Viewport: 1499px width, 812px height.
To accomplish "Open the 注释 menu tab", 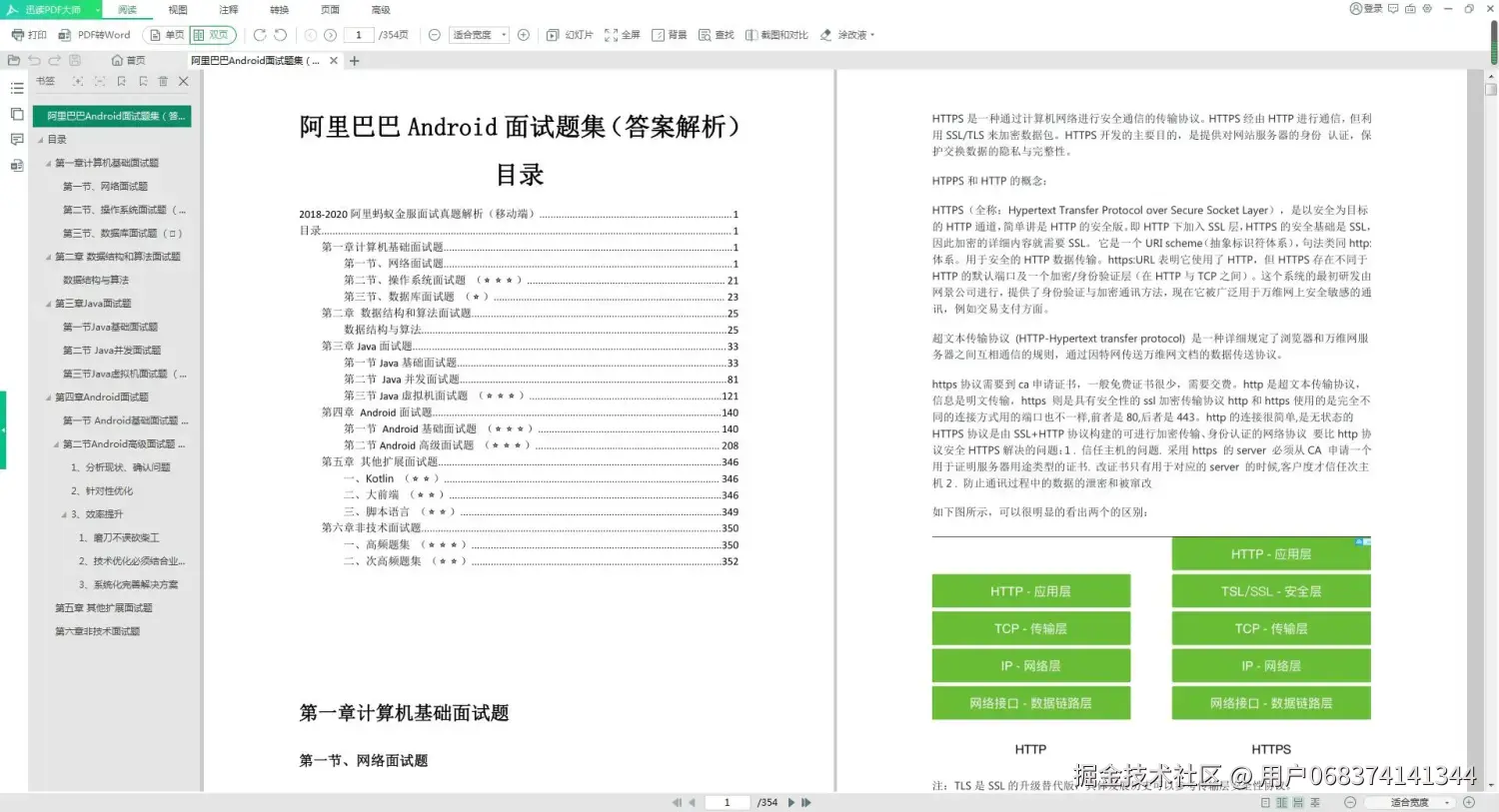I will tap(229, 10).
